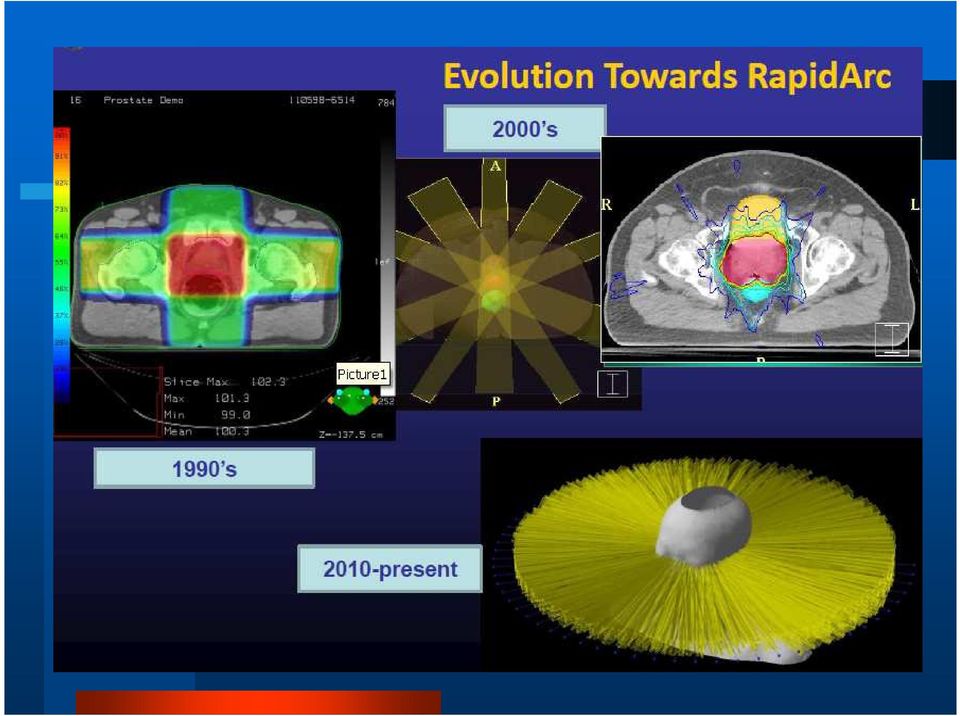Click the scale marker icon in the CT image

pyautogui.click(x=891, y=339)
